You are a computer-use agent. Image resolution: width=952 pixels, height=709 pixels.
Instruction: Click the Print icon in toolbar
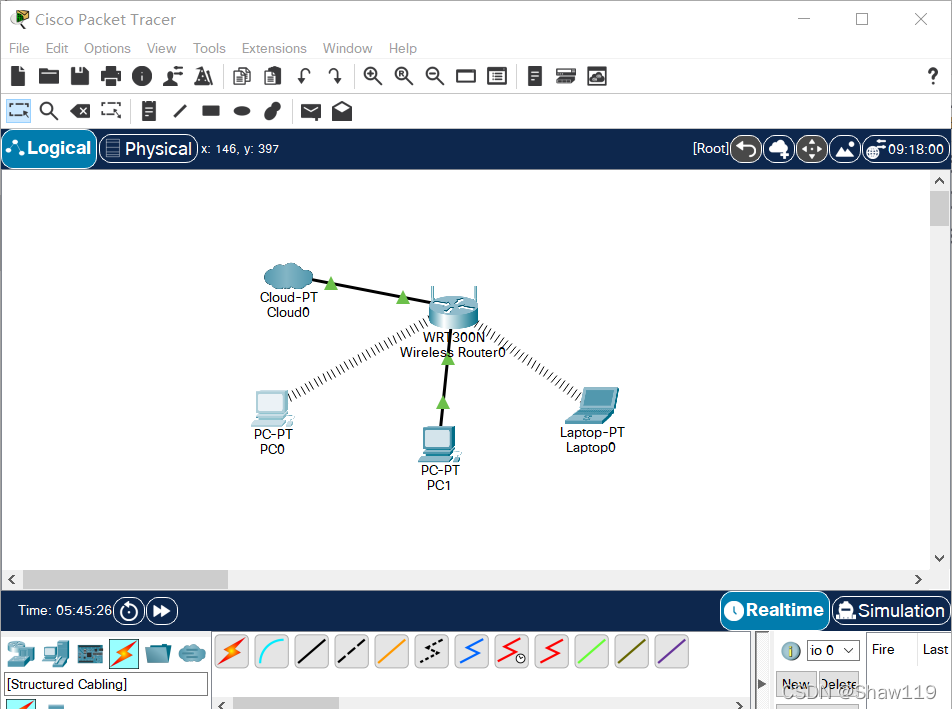pyautogui.click(x=111, y=76)
